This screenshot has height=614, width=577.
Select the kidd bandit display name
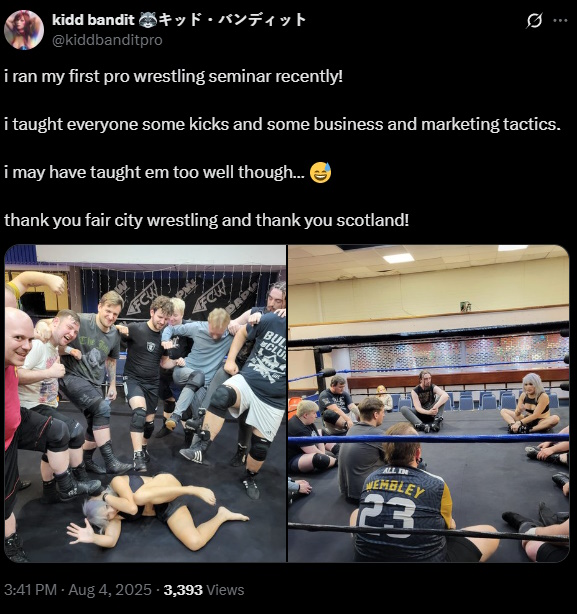[93, 20]
